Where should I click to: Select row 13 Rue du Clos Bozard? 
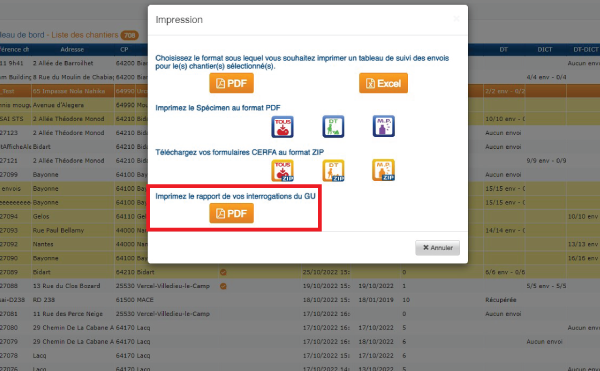click(x=66, y=286)
